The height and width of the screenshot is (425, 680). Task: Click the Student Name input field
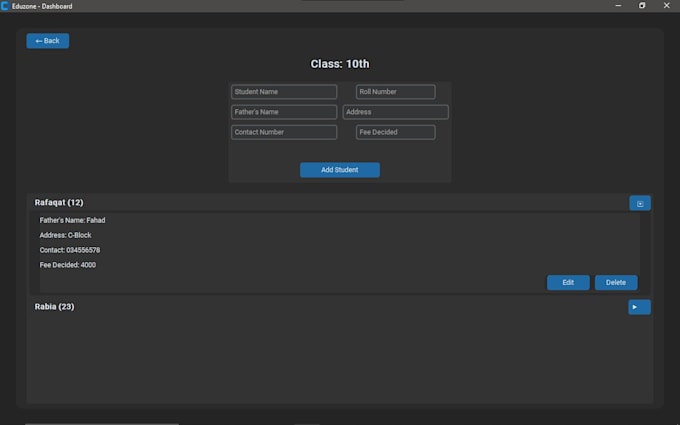(x=284, y=92)
